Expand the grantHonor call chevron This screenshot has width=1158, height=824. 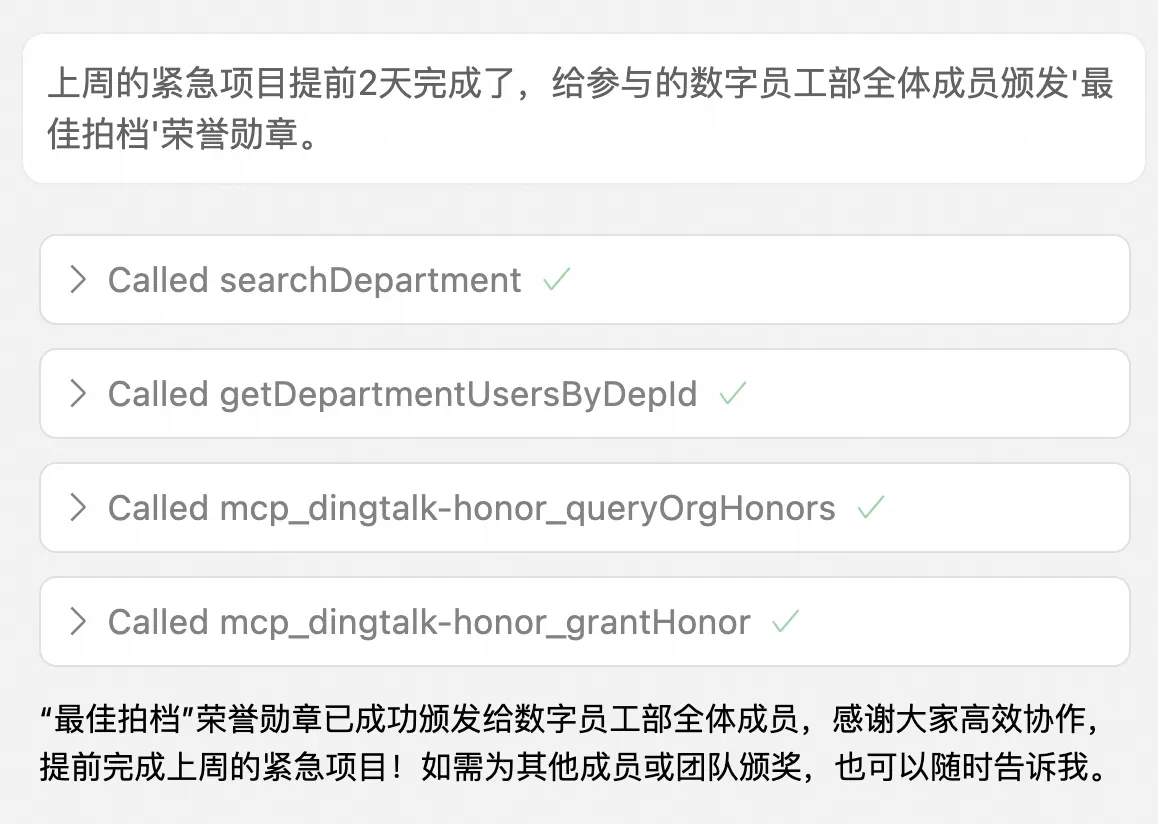click(x=77, y=622)
